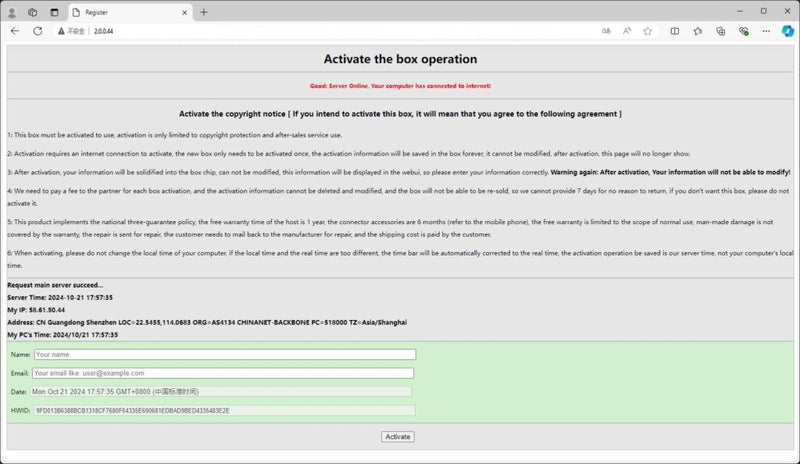The width and height of the screenshot is (800, 464).
Task: Click the HWID field value
Action: pos(224,410)
